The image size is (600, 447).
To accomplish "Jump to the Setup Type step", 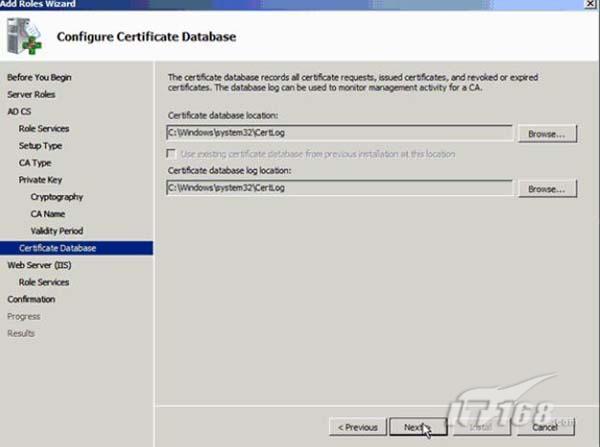I will coord(40,145).
